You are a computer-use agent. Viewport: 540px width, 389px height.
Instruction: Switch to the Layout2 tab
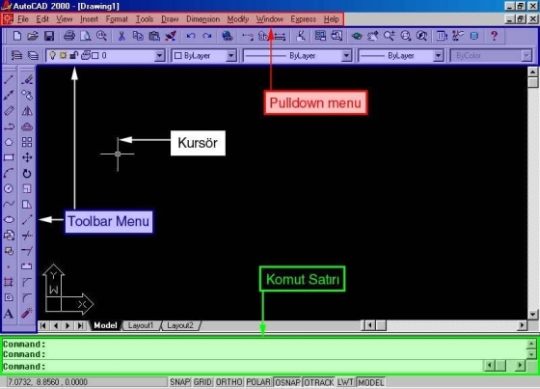coord(180,325)
